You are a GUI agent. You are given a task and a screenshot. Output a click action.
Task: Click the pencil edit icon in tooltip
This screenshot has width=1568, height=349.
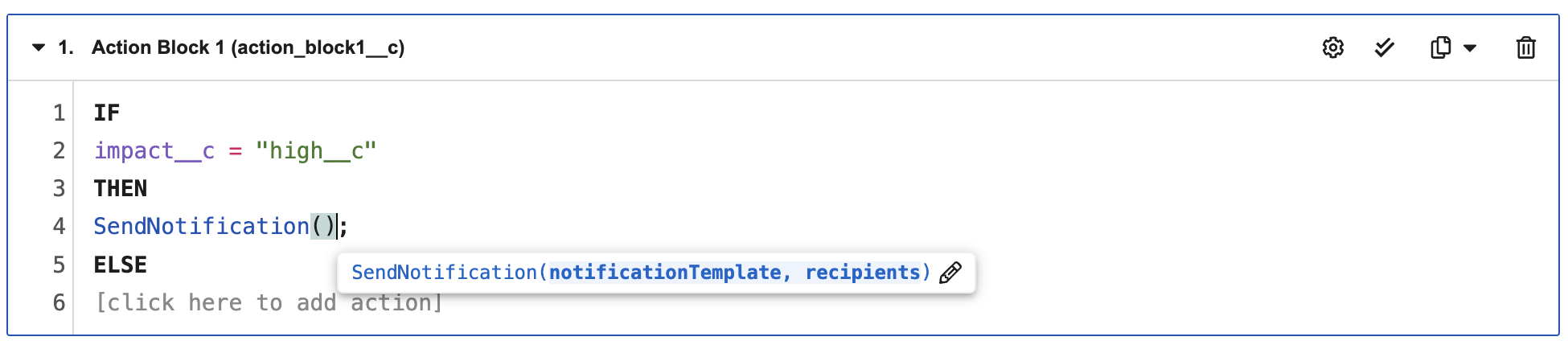(x=950, y=273)
